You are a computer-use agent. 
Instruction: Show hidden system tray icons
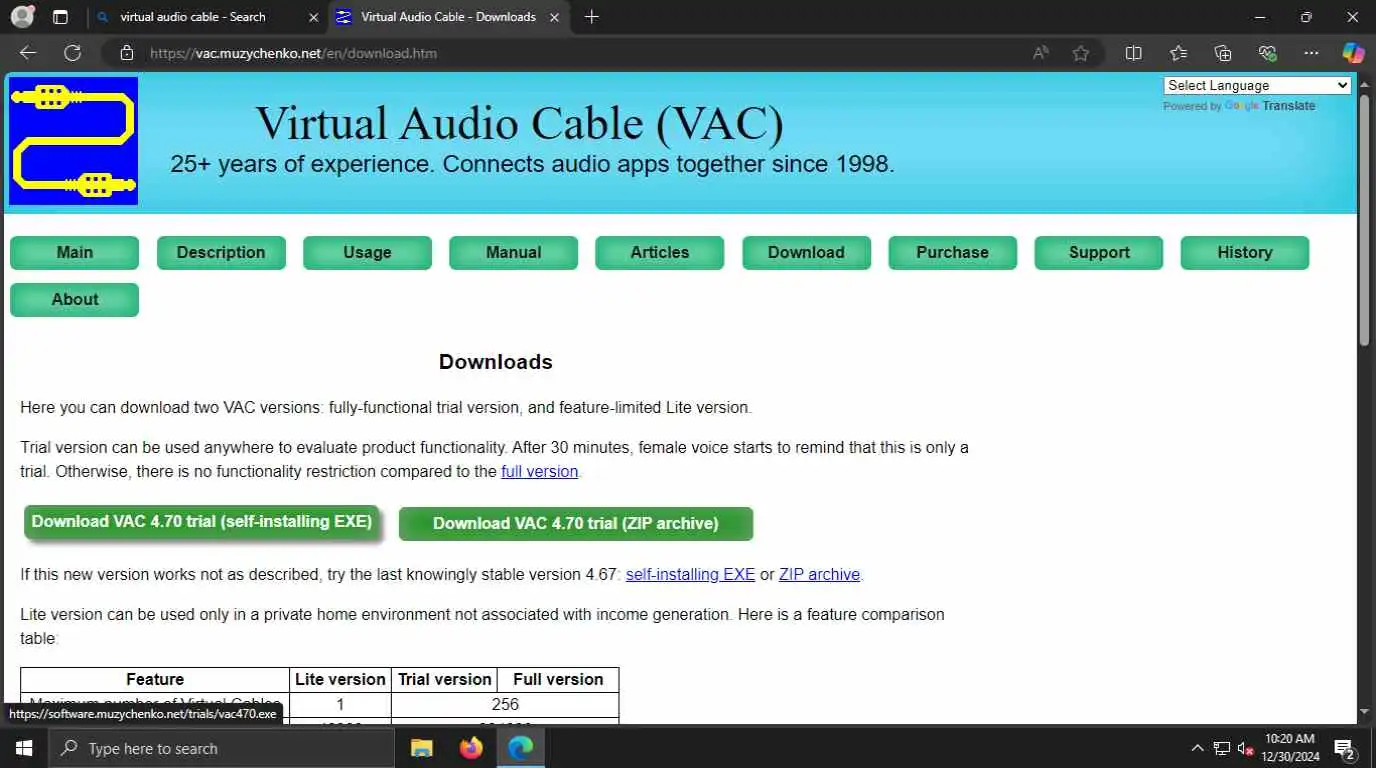coord(1197,748)
